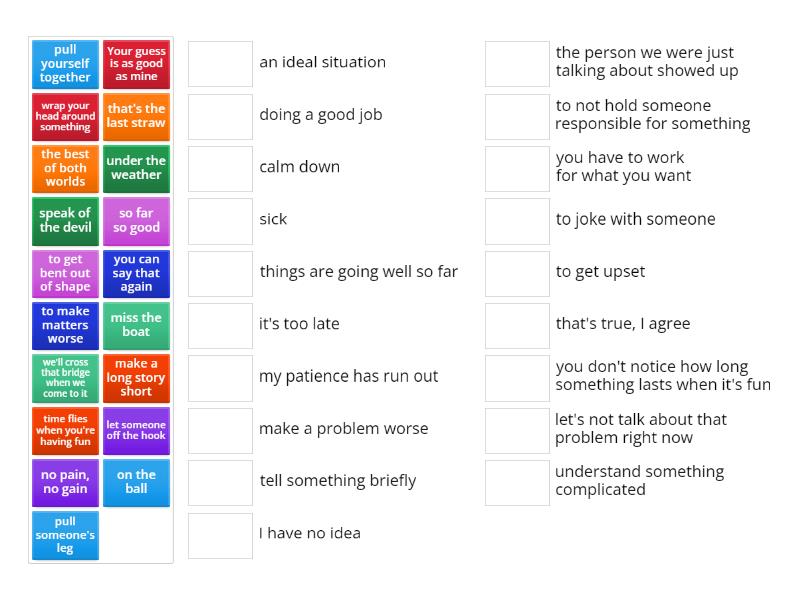Click the answer box next to 'sick'

tap(219, 219)
